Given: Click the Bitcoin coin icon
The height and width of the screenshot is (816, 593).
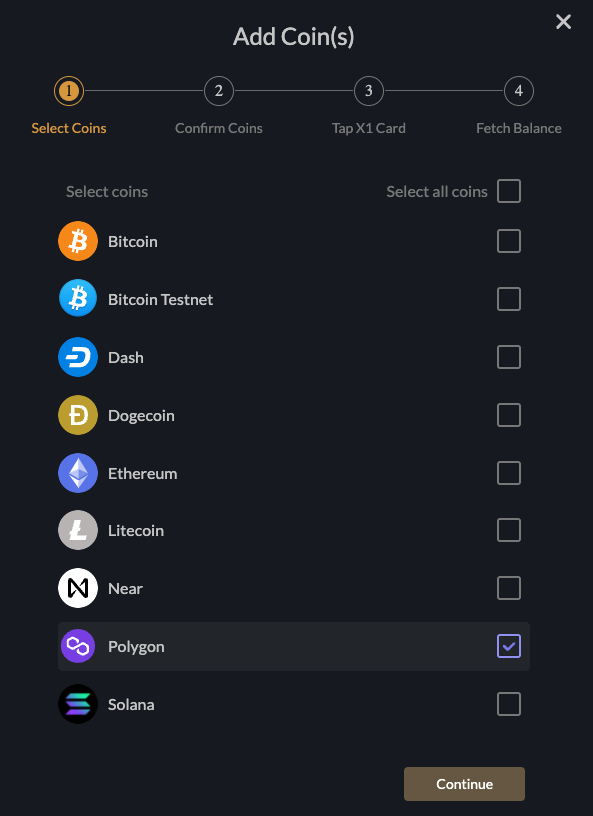Looking at the screenshot, I should click(x=78, y=241).
